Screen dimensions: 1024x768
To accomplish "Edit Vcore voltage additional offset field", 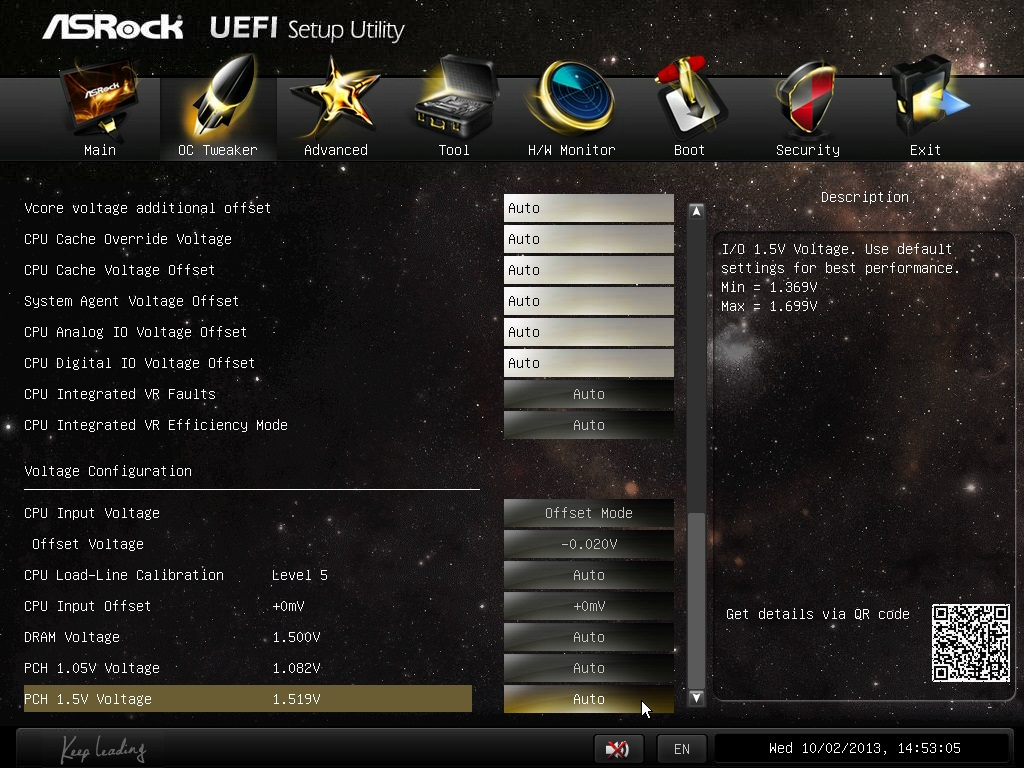I will pyautogui.click(x=588, y=208).
